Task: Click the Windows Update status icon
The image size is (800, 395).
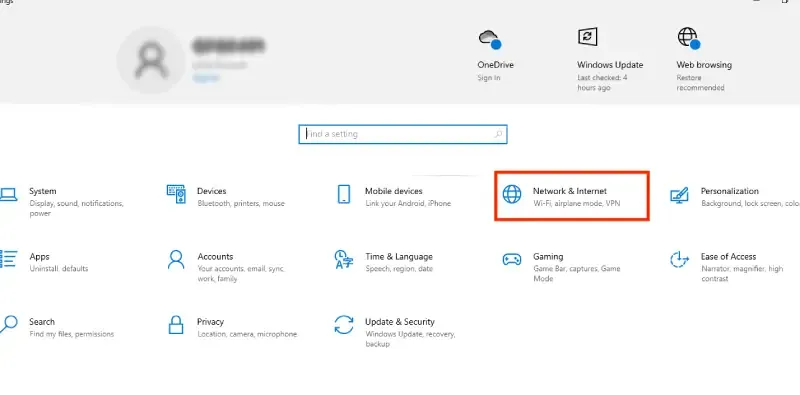Action: (587, 37)
